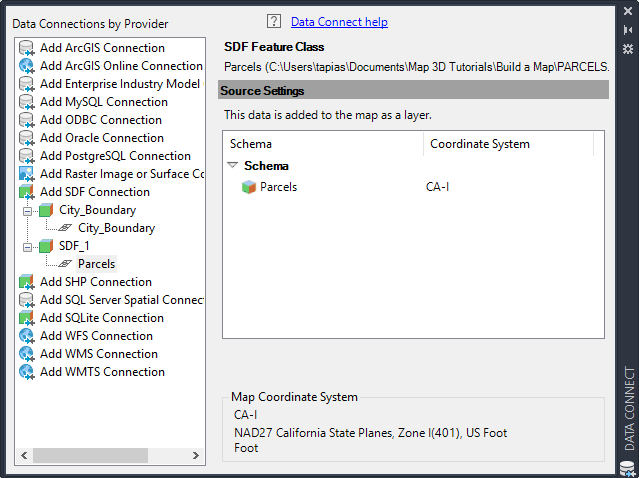Click the palette auto-hide icon

point(628,30)
